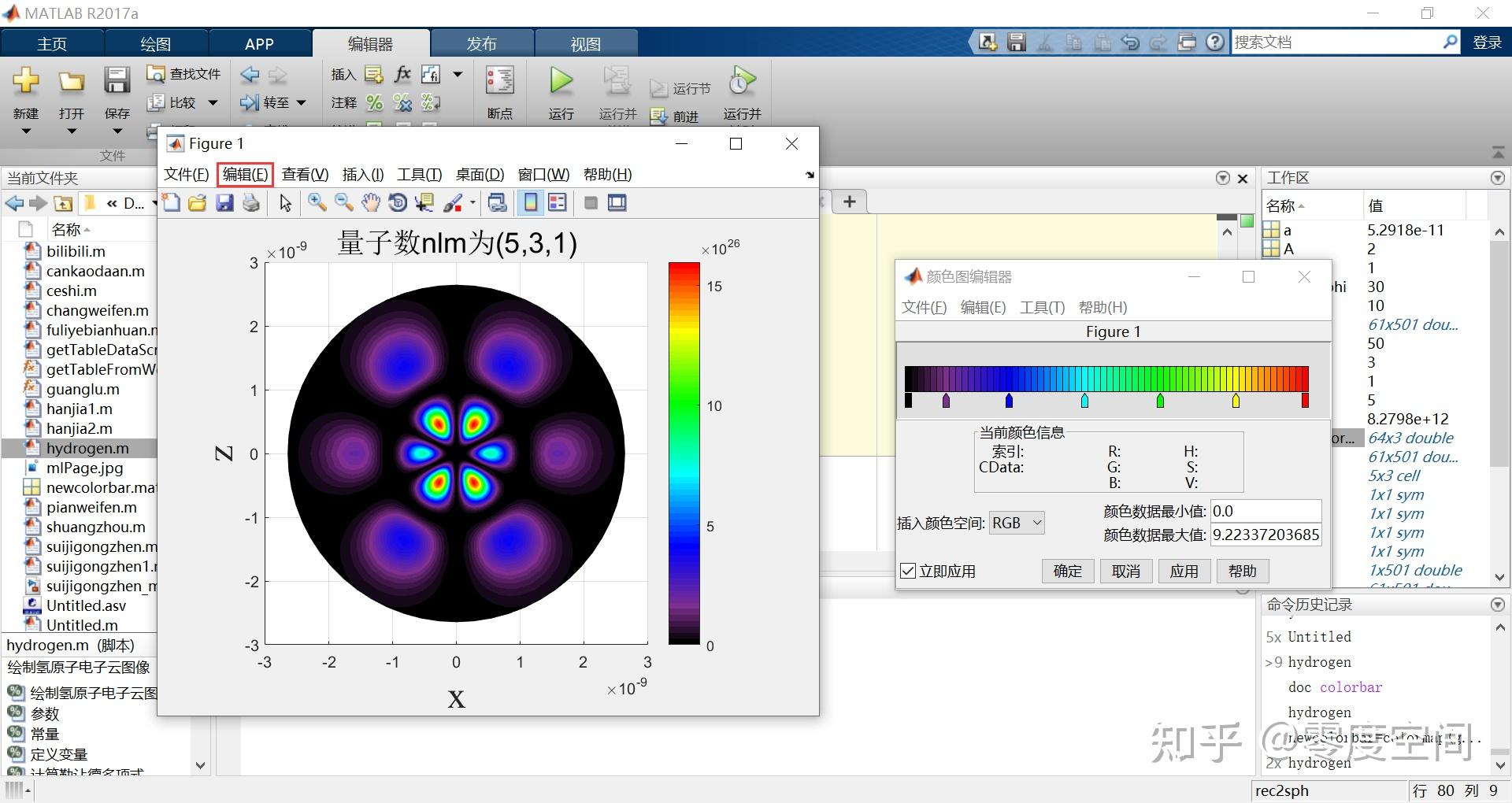1512x803 pixels.
Task: Expand the 保存 dropdown arrow
Action: point(117,131)
